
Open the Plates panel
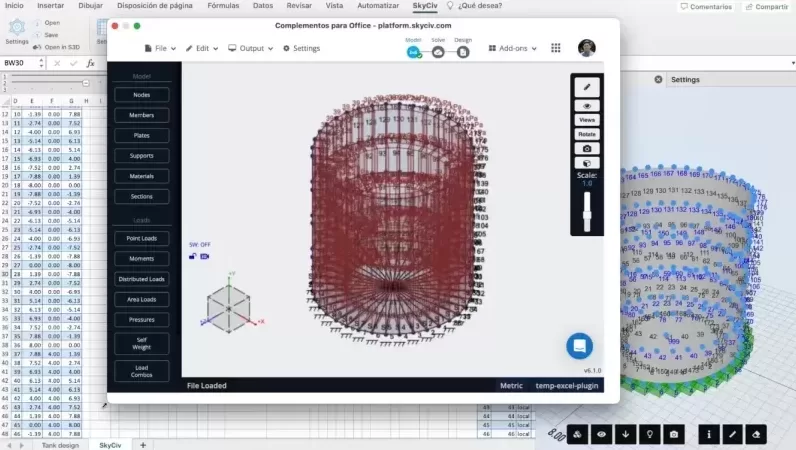click(x=142, y=136)
